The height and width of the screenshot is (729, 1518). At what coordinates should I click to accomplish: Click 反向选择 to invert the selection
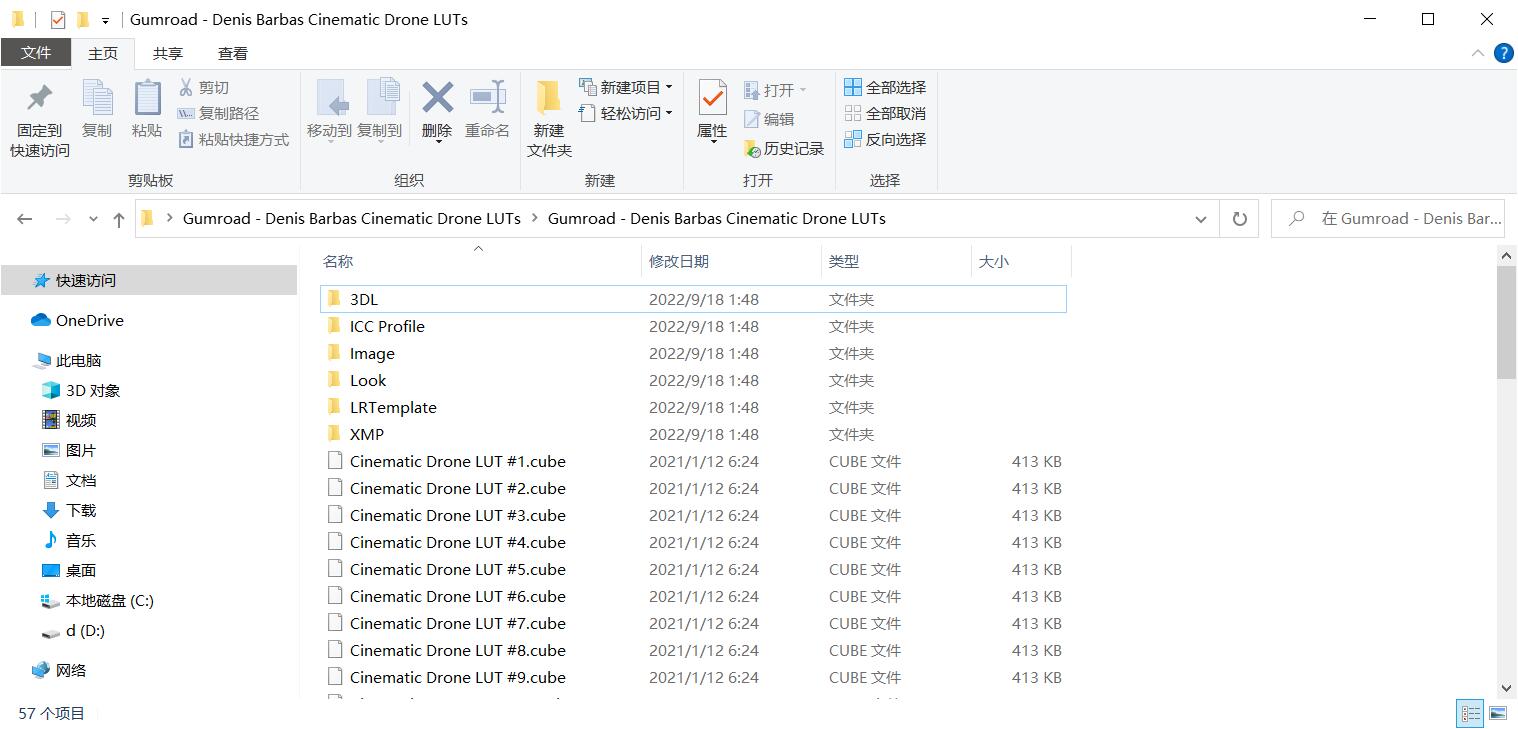pyautogui.click(x=885, y=140)
